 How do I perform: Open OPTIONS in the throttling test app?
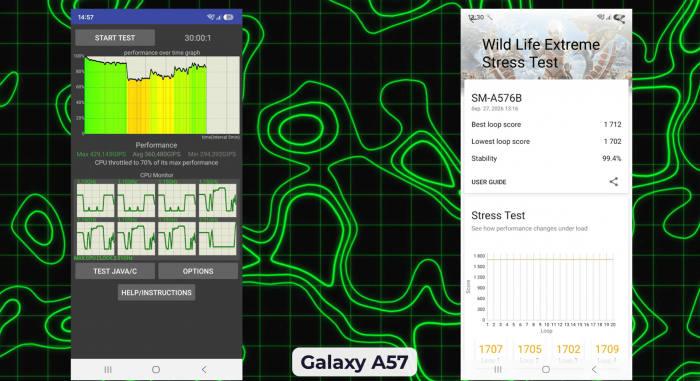[198, 271]
